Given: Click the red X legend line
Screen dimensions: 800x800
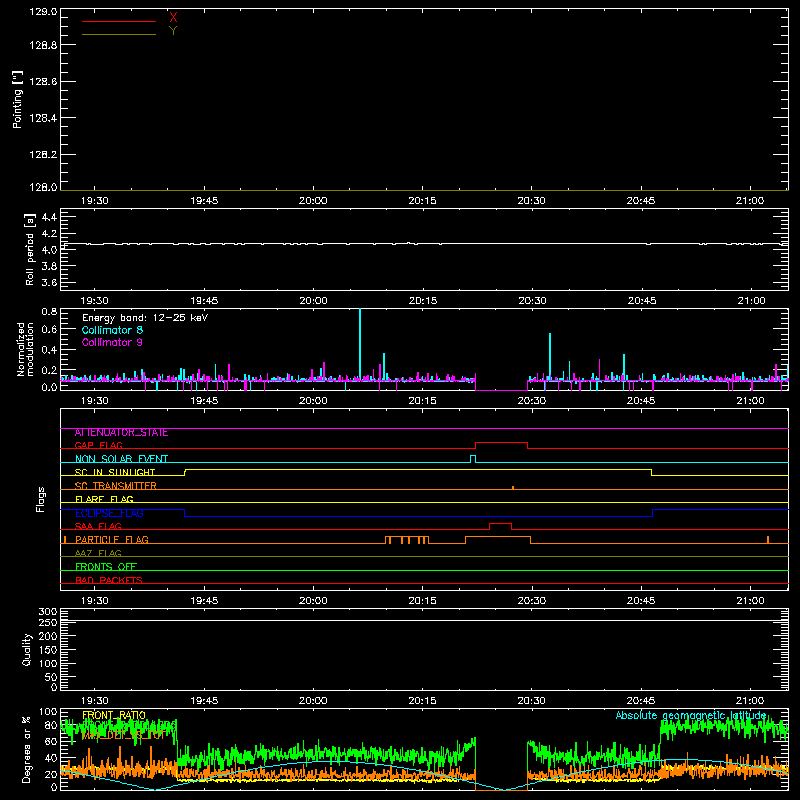Looking at the screenshot, I should pos(119,21).
